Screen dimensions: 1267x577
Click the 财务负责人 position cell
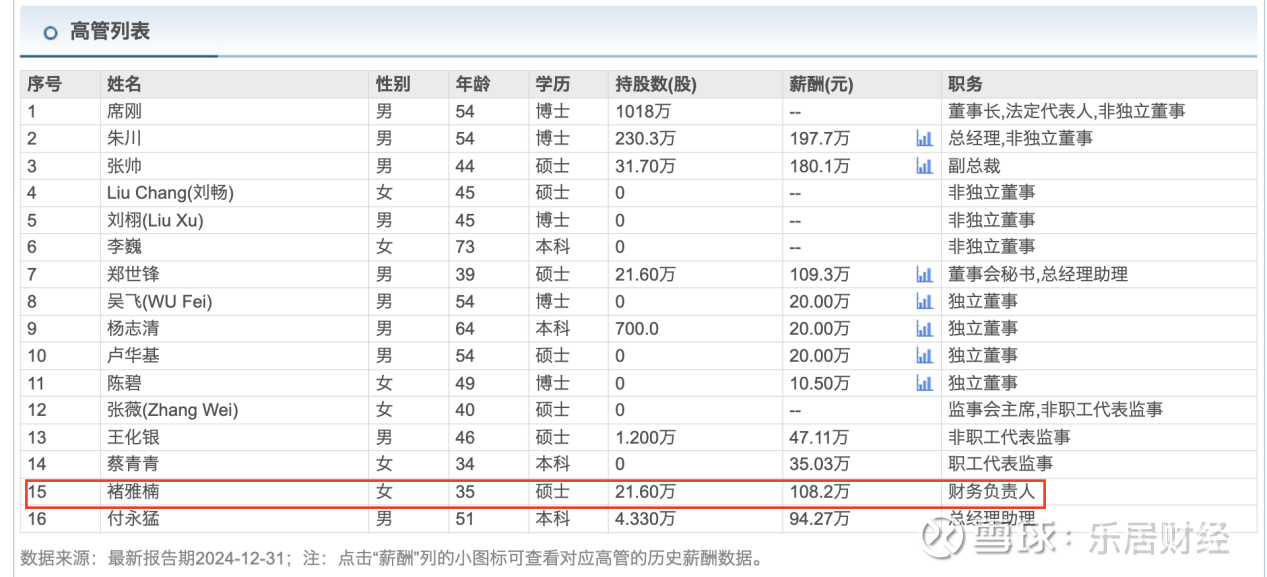pos(991,491)
